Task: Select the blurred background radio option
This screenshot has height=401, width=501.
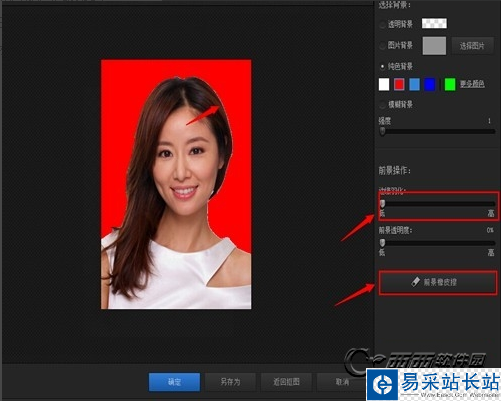Action: tap(382, 105)
